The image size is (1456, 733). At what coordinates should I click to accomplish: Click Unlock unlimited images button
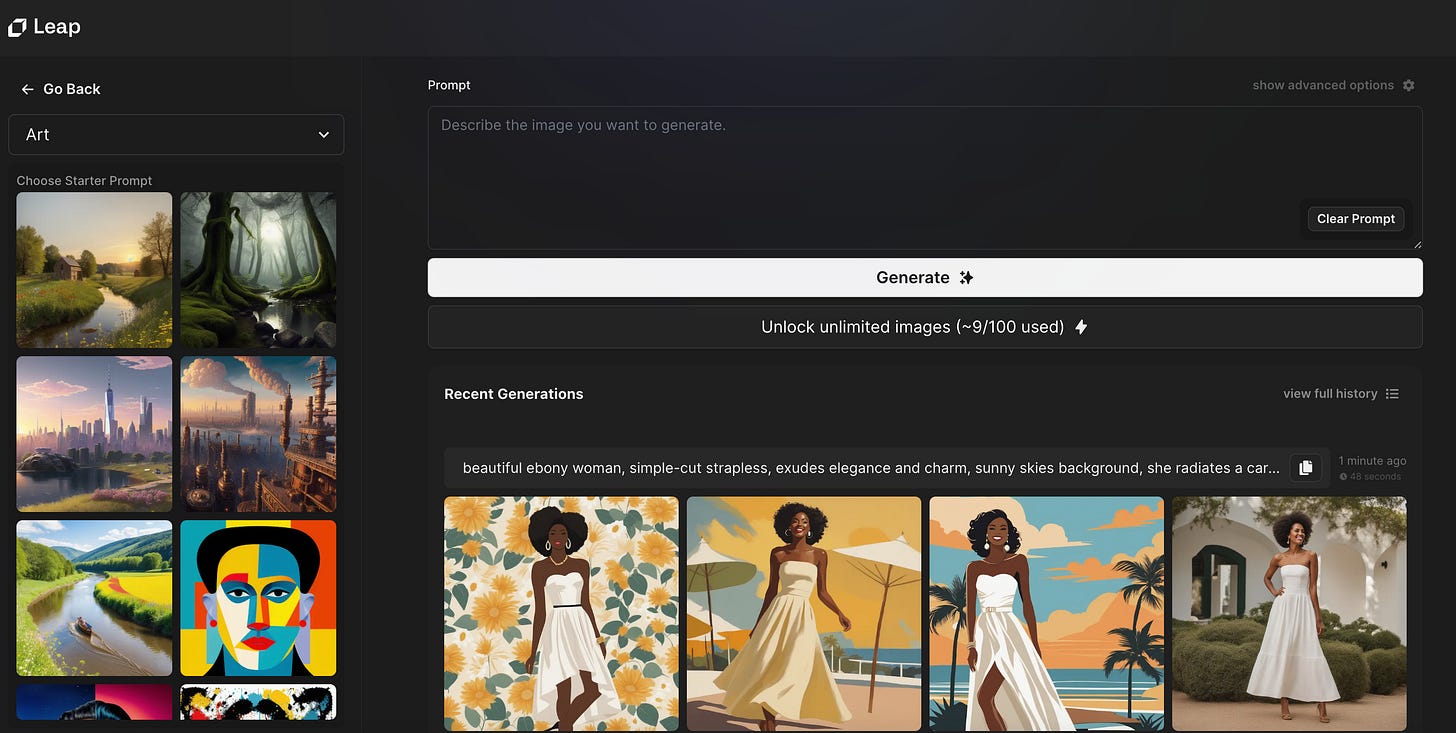(925, 327)
